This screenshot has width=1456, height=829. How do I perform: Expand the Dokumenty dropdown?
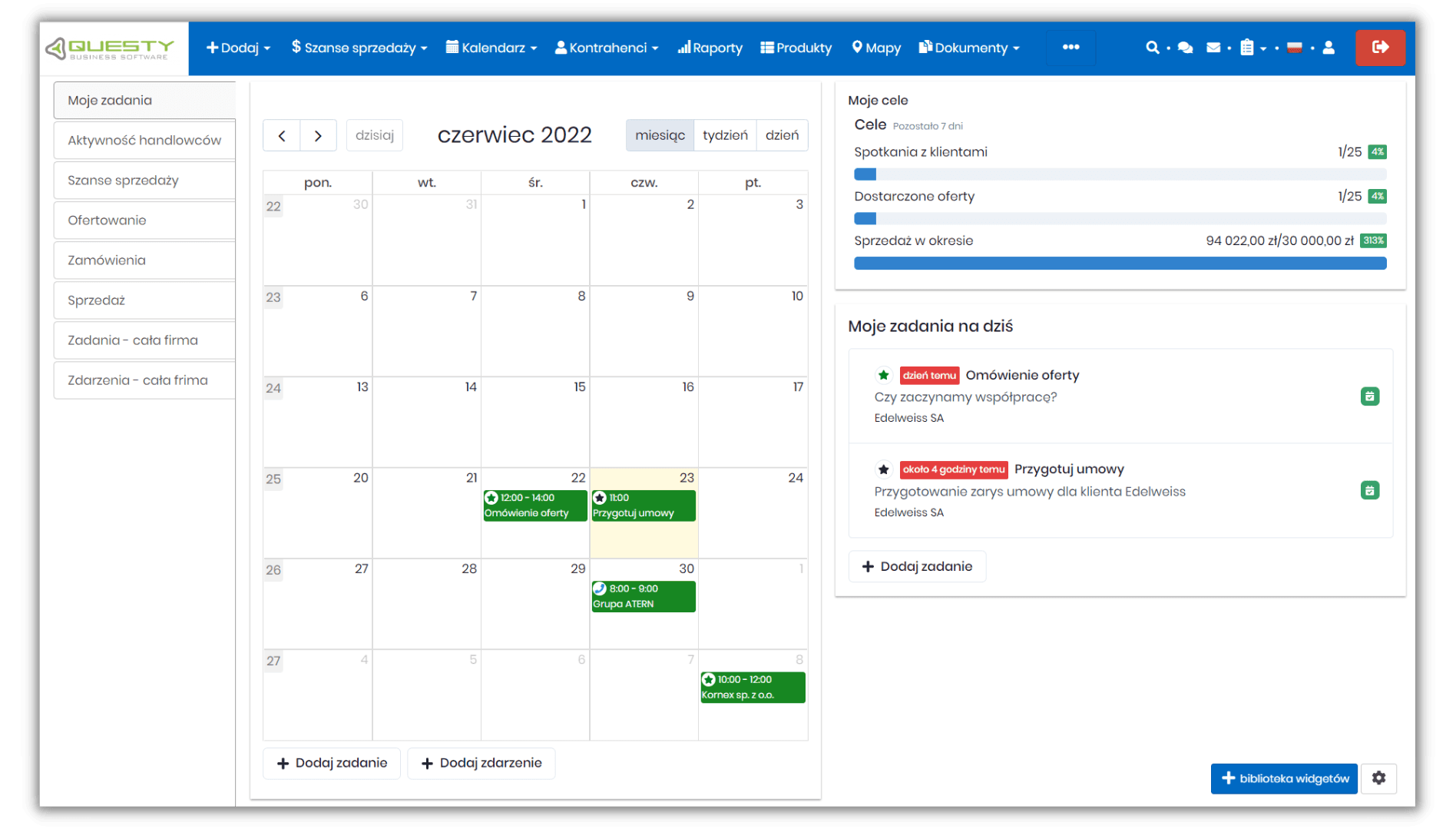tap(969, 48)
